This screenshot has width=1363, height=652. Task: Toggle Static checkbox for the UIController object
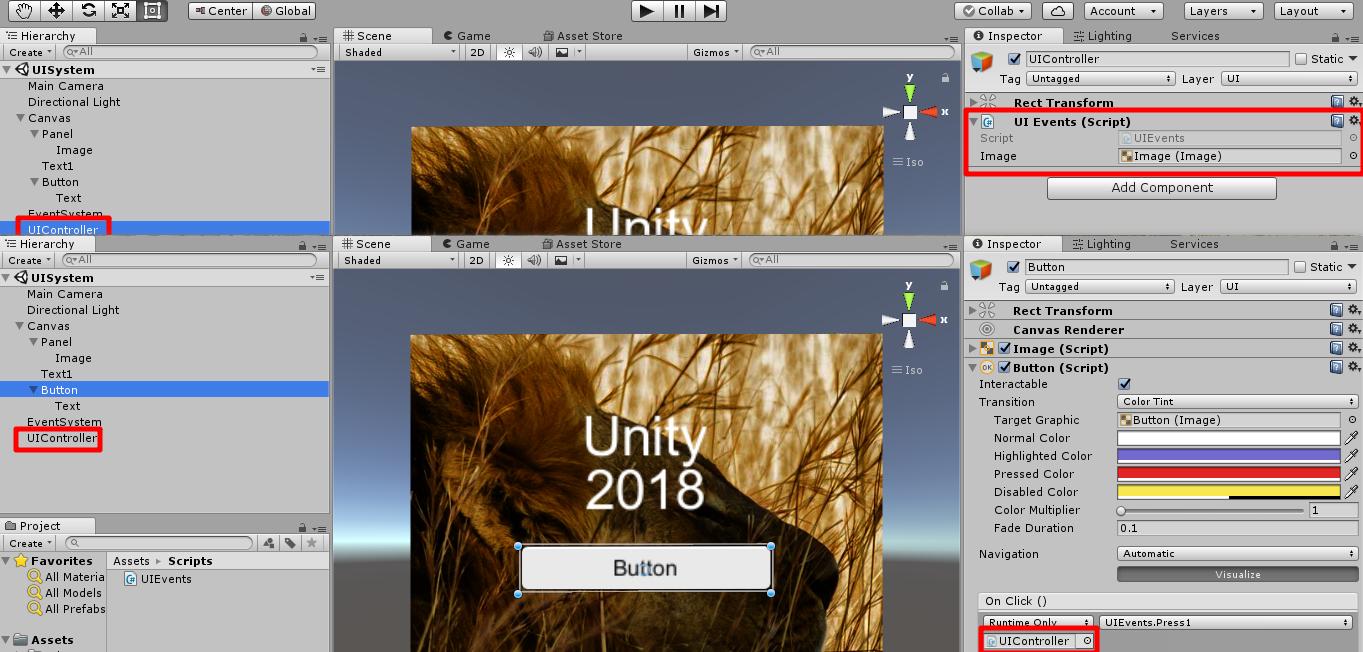click(1301, 59)
